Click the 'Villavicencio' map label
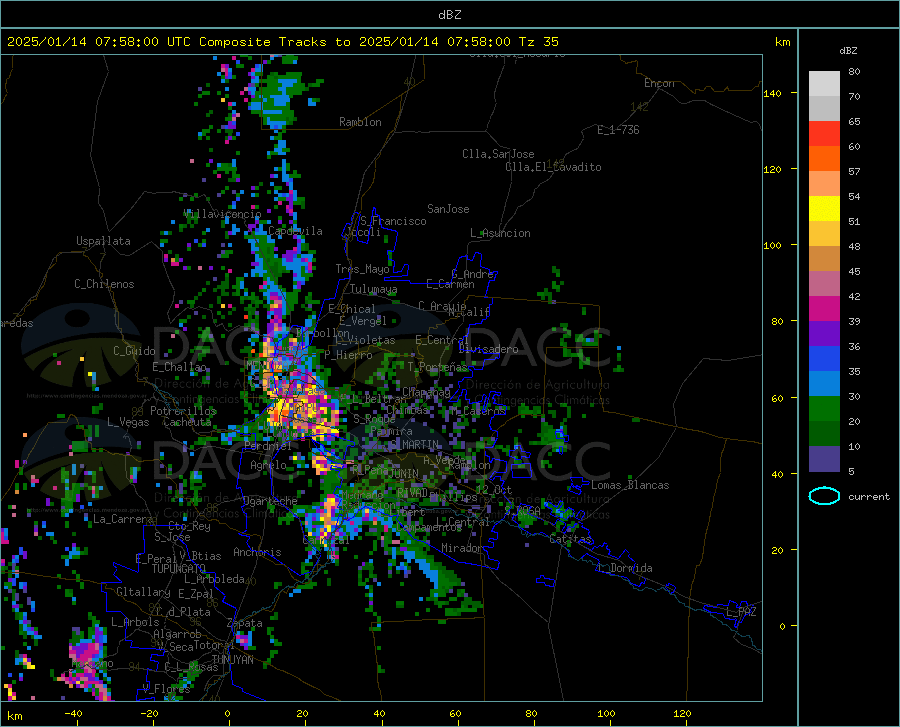Screen dimensions: 900x727 (222, 214)
